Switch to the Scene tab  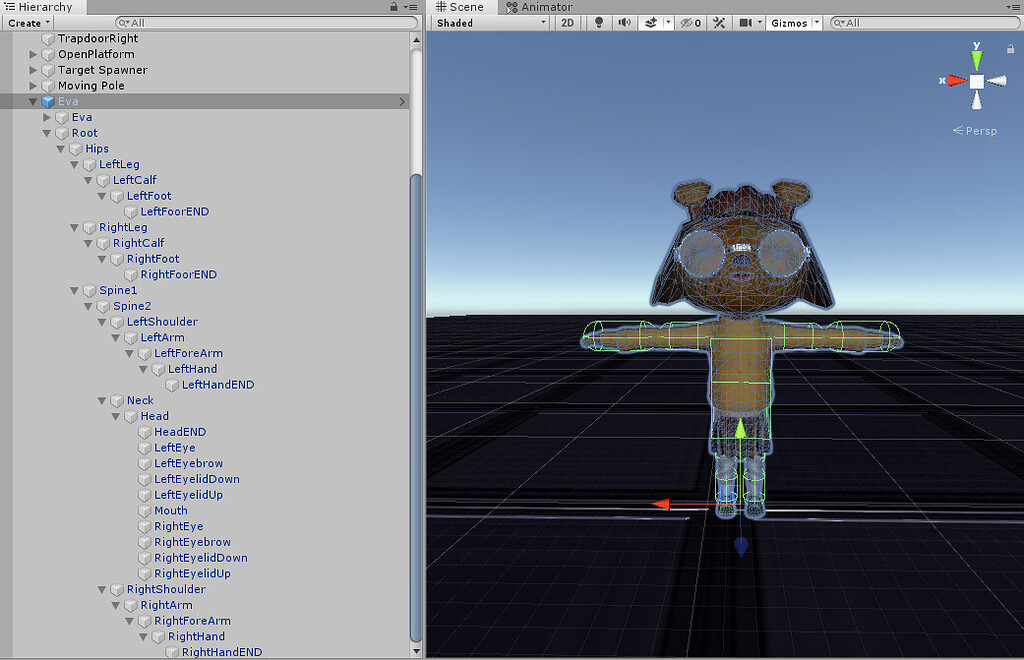tap(459, 7)
